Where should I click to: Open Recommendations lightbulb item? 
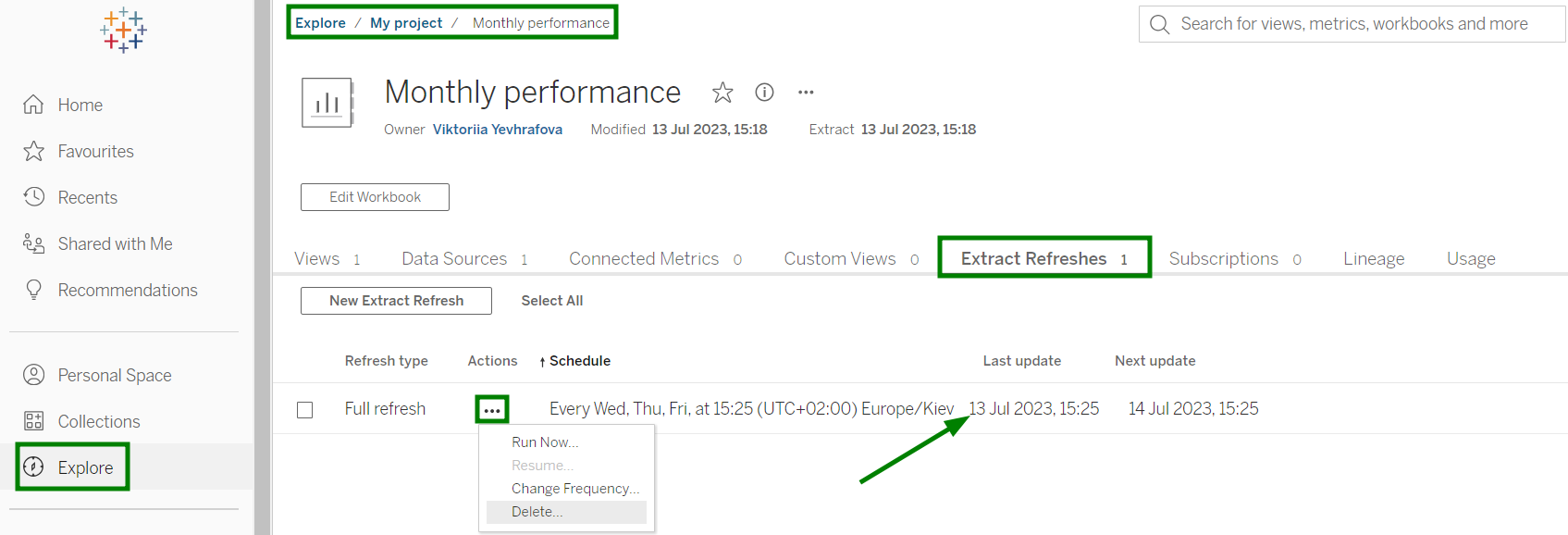127,291
